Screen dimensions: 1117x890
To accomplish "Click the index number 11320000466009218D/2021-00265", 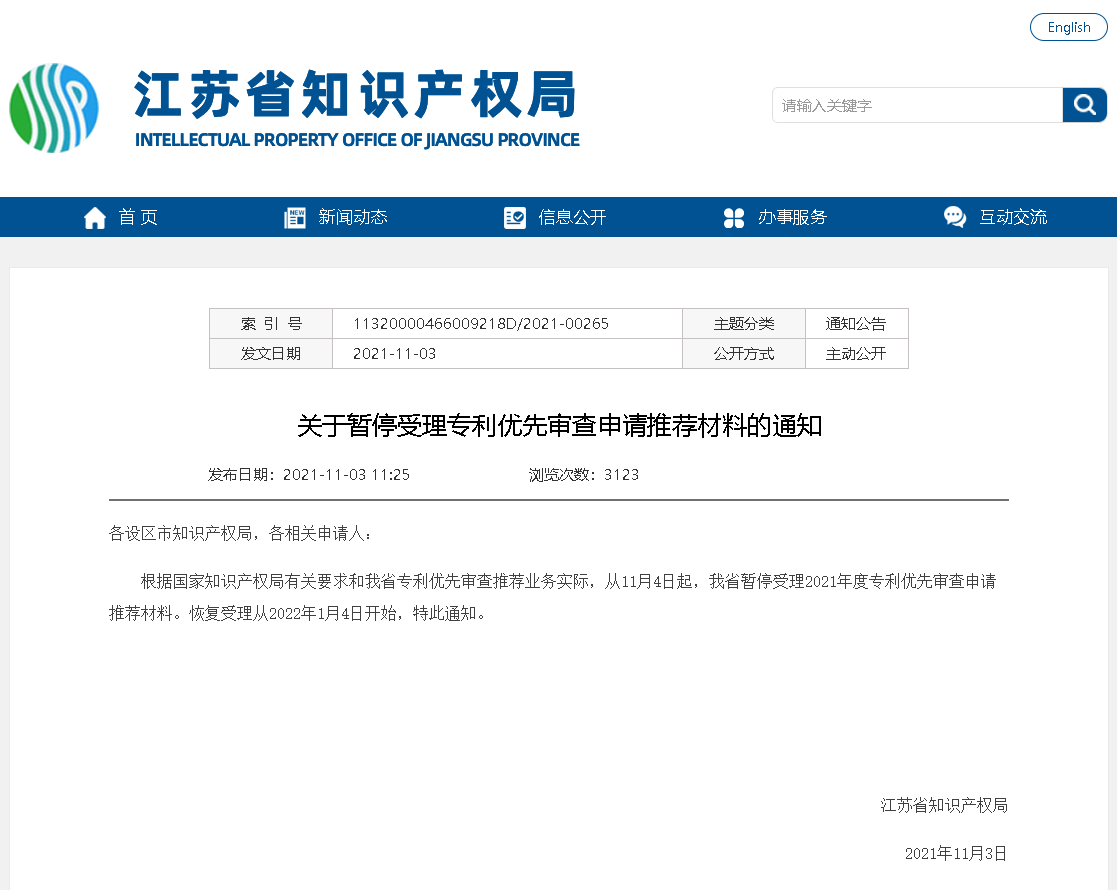I will click(481, 324).
